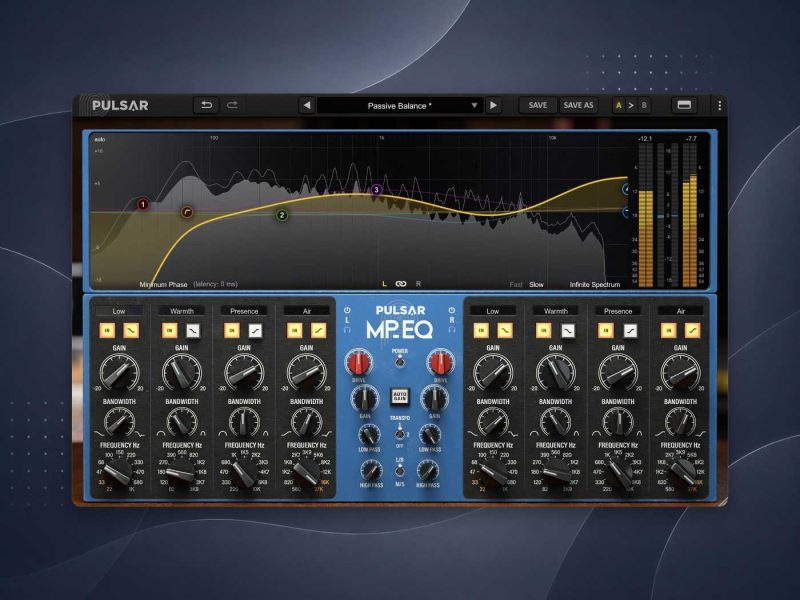800x600 pixels.
Task: Click the left channel Low GAIN knob
Action: tap(119, 371)
